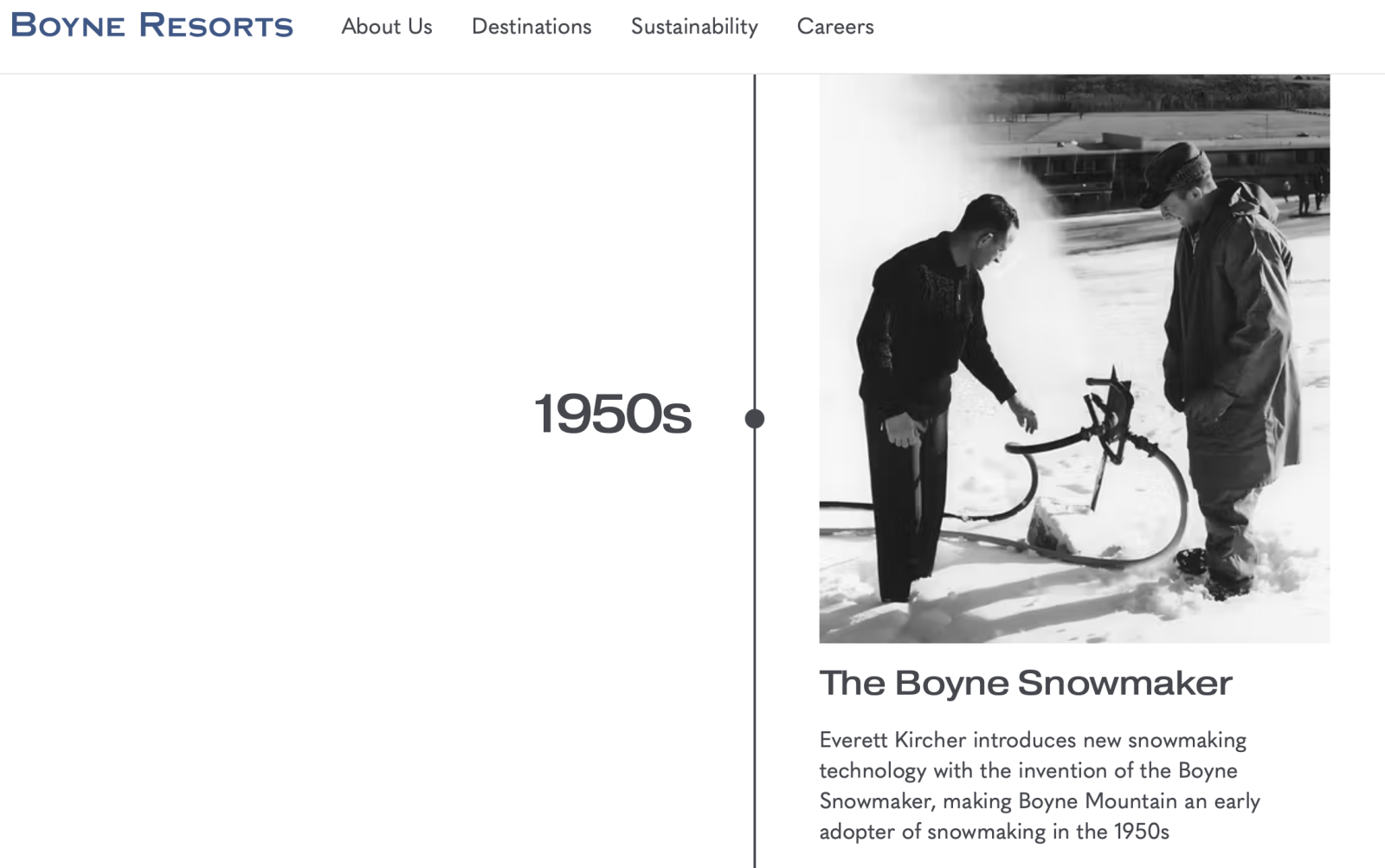Click the timeline line below the 1950s dot
Screen dimensions: 1385x868
point(755,649)
